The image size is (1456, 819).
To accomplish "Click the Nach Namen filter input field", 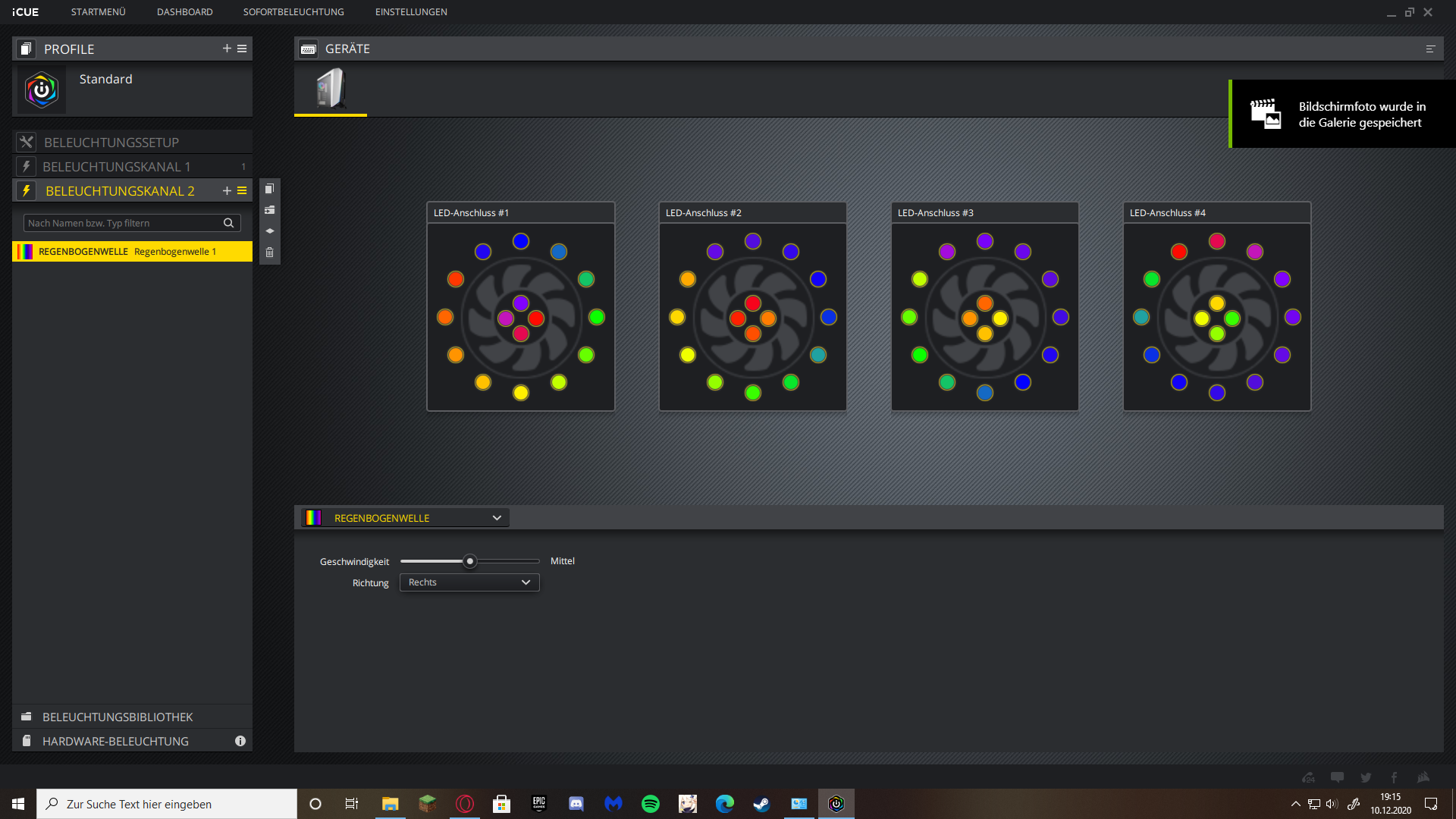I will 121,223.
